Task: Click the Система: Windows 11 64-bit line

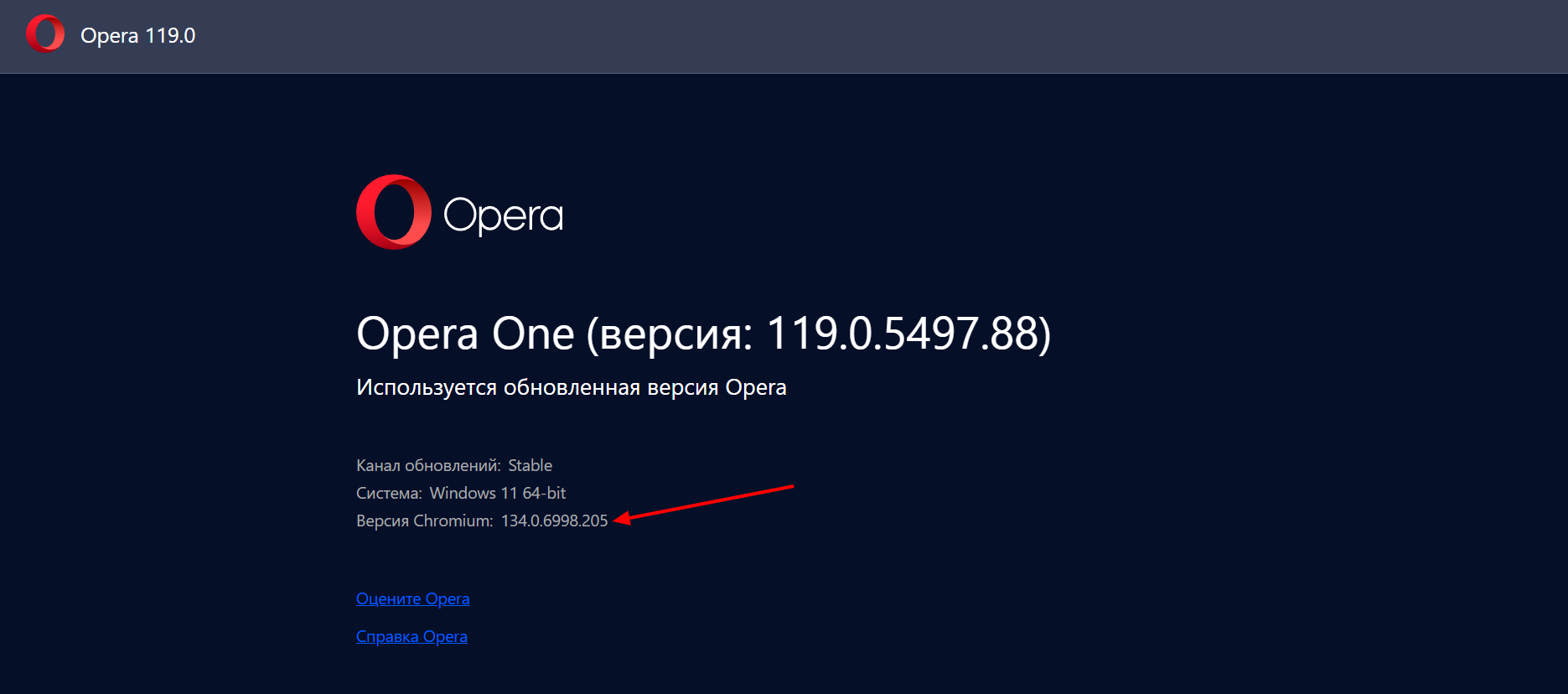Action: pyautogui.click(x=461, y=493)
